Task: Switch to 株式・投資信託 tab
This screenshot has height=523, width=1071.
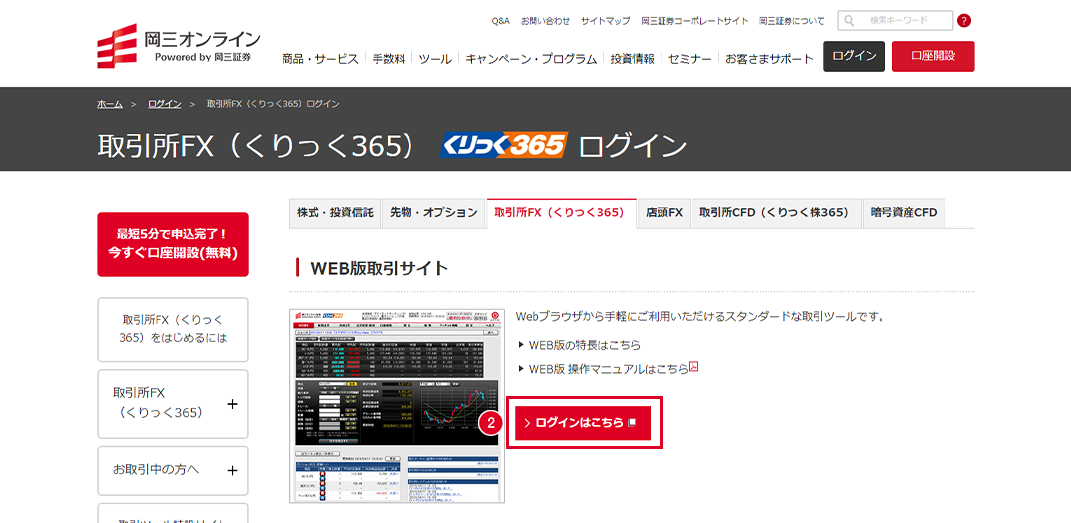Action: (x=335, y=212)
